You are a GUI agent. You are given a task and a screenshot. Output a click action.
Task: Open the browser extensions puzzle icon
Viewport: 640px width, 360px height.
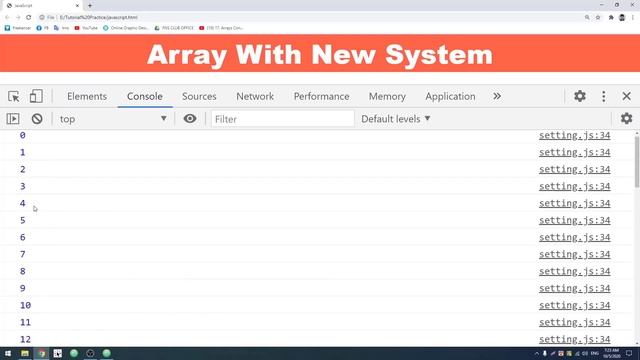coord(611,17)
